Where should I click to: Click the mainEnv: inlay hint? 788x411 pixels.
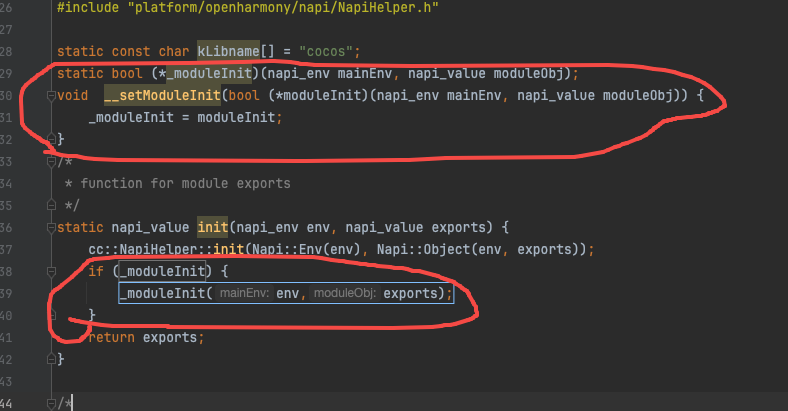click(x=245, y=293)
